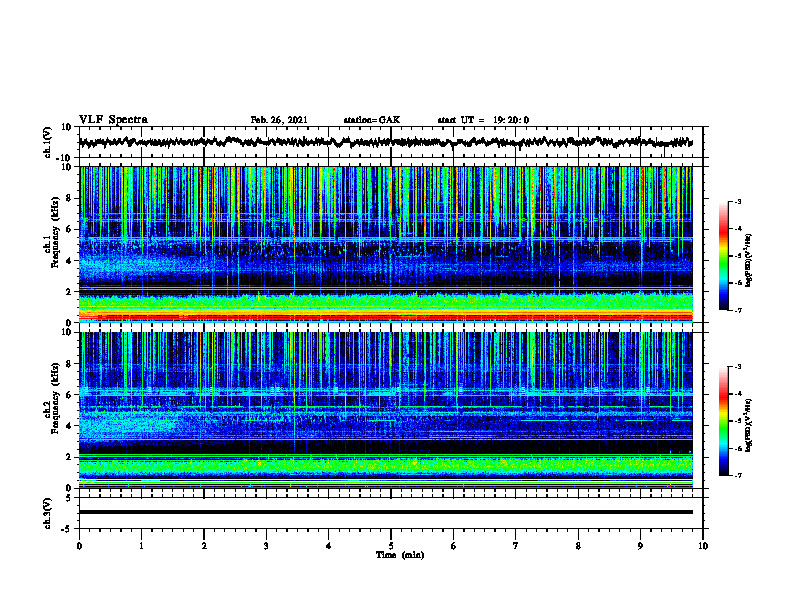Click the time axis tick label "2"
Viewport: 792px width, 612px height.
coord(204,546)
